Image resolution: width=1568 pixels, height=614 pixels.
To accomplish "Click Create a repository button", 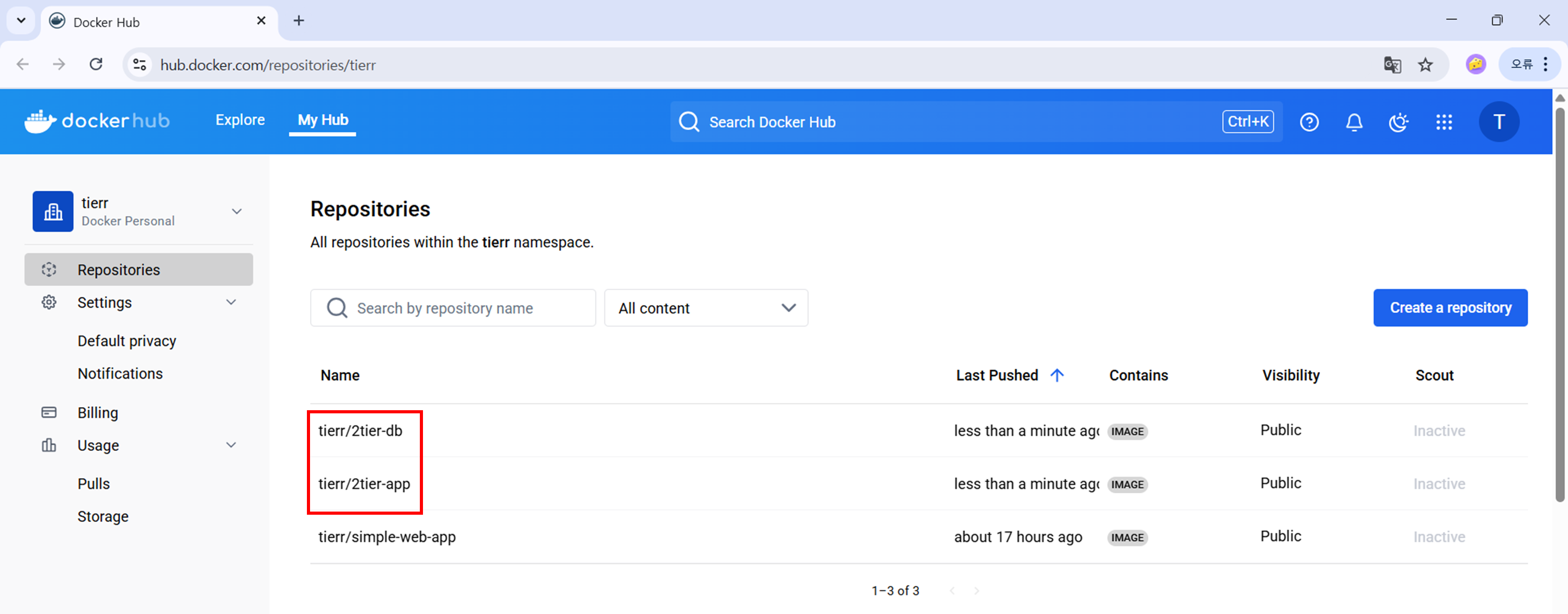I will pos(1450,308).
